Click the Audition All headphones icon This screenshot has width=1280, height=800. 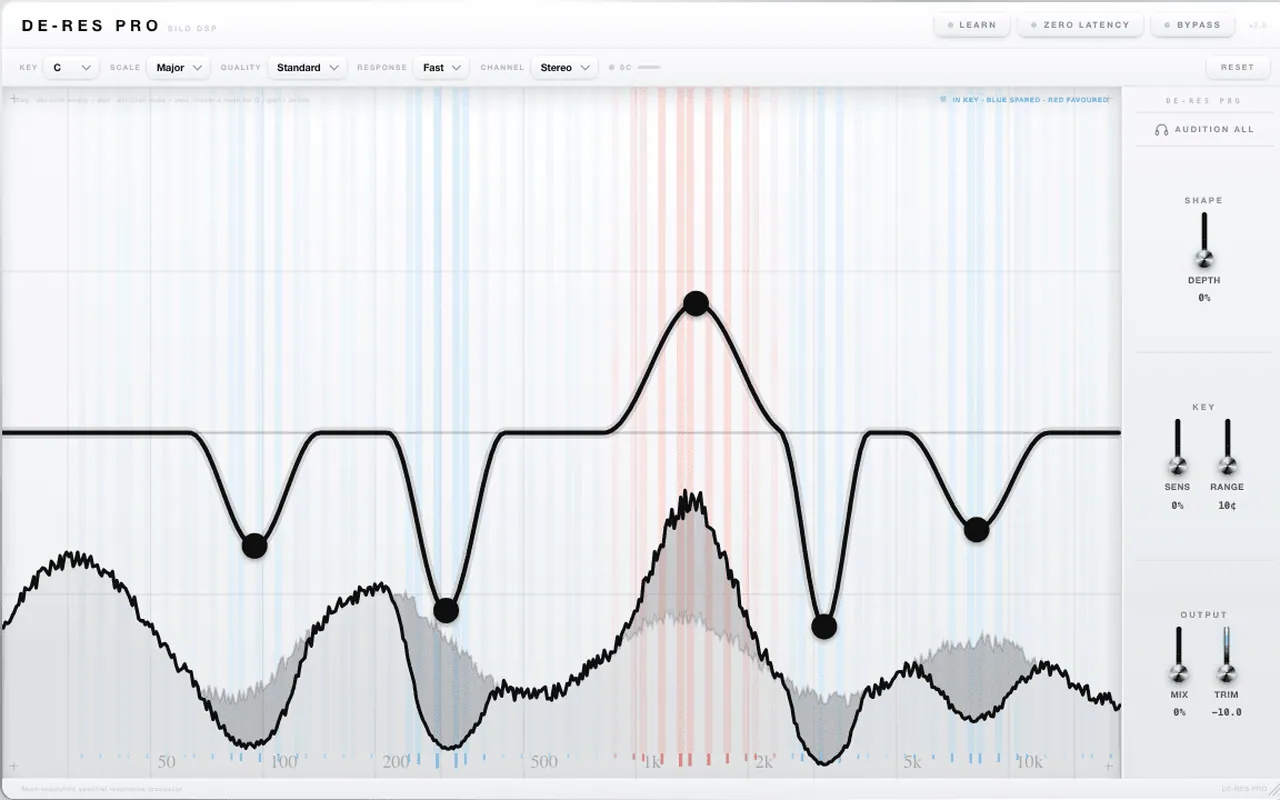click(x=1161, y=130)
